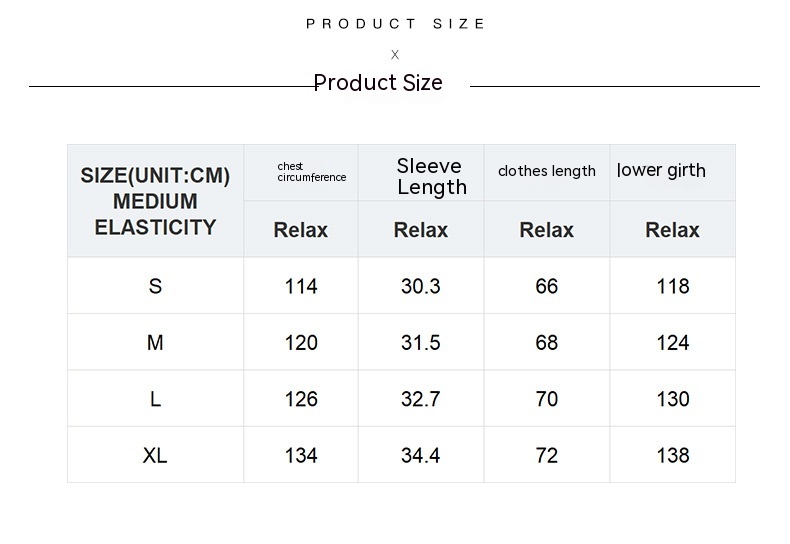Click lower girth value 124
Screen dimensions: 790x544
point(673,343)
